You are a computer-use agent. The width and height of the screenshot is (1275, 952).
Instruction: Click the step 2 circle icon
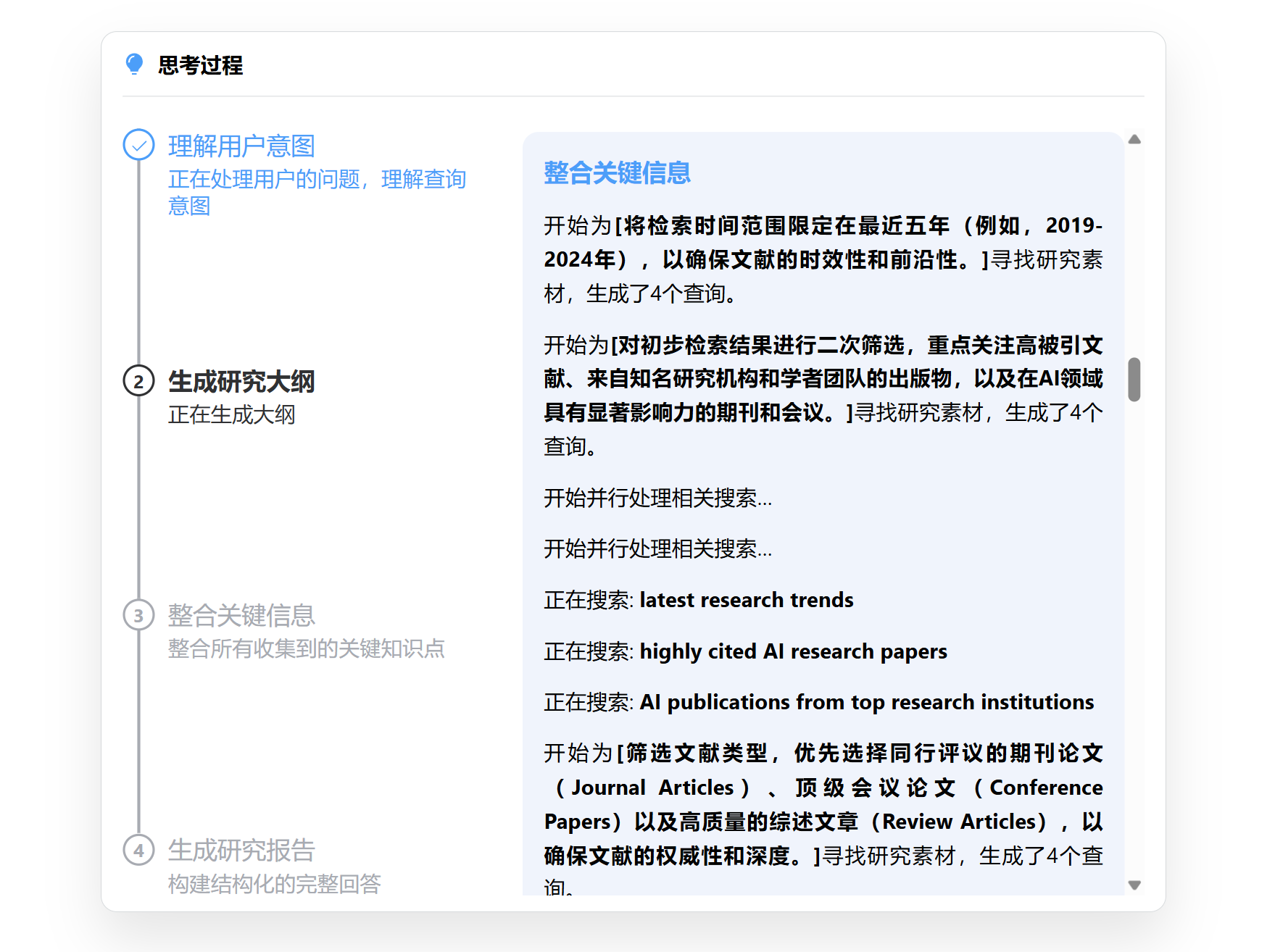pos(138,381)
